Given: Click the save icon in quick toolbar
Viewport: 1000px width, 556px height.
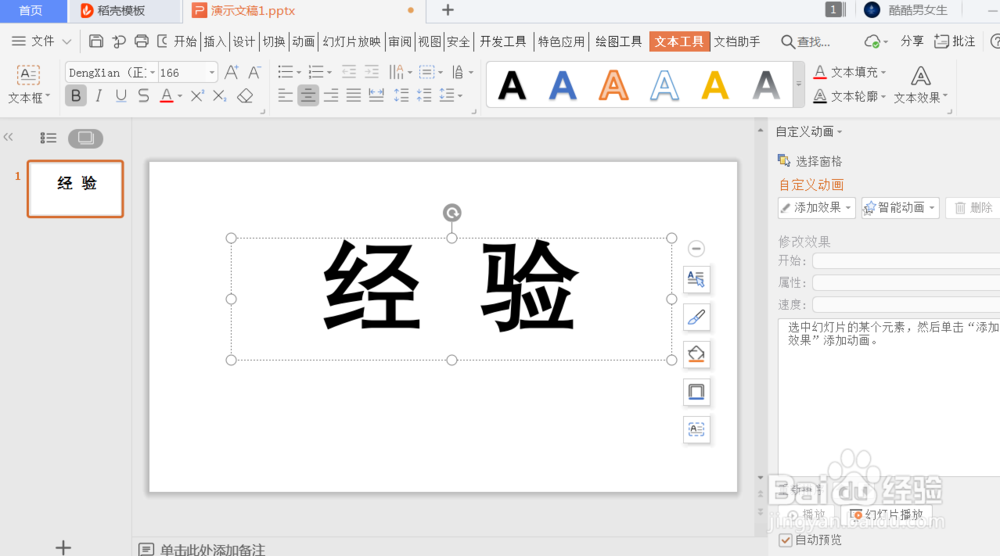Looking at the screenshot, I should coord(96,41).
